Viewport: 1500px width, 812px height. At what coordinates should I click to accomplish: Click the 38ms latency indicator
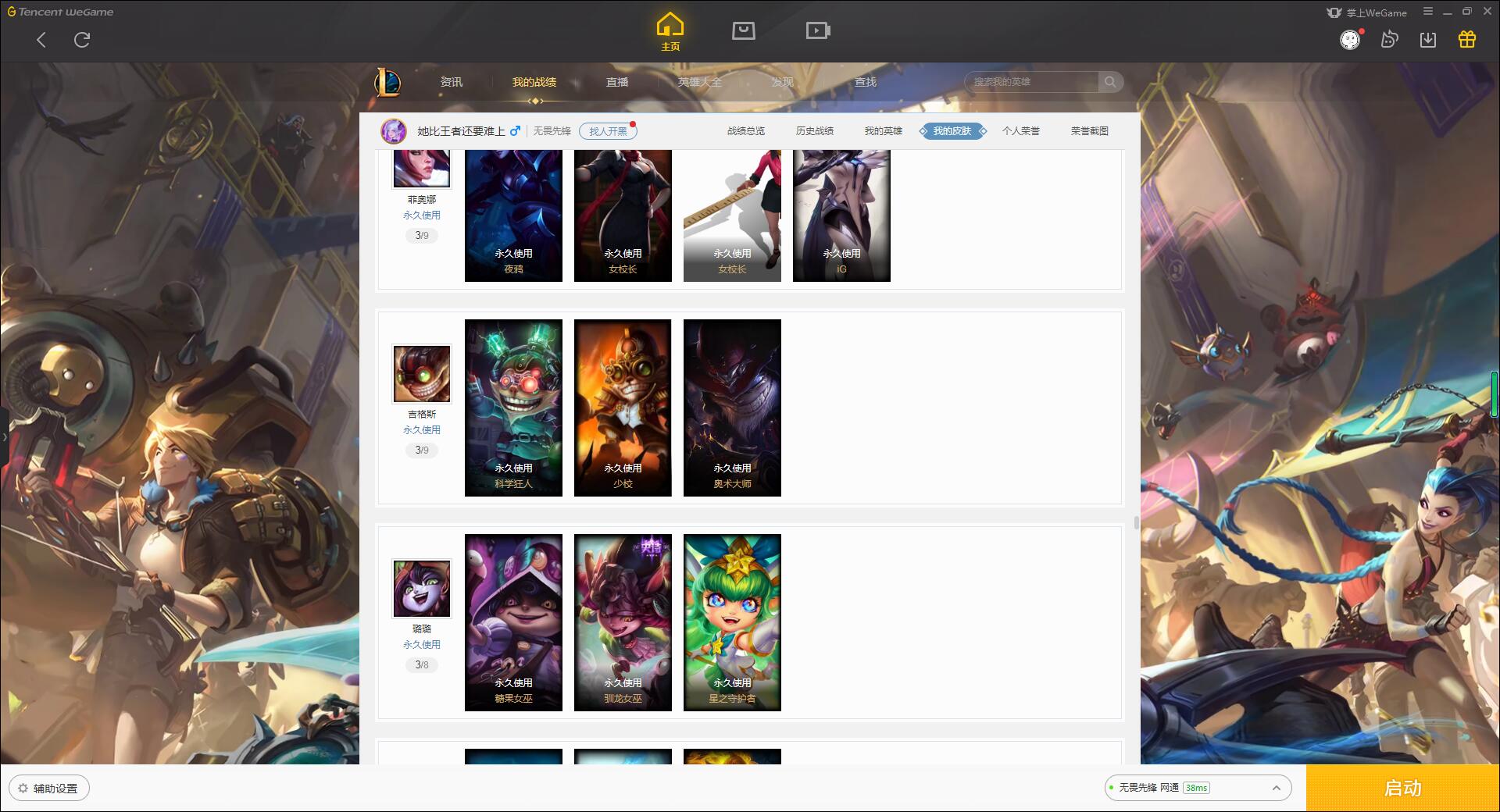pyautogui.click(x=1196, y=788)
